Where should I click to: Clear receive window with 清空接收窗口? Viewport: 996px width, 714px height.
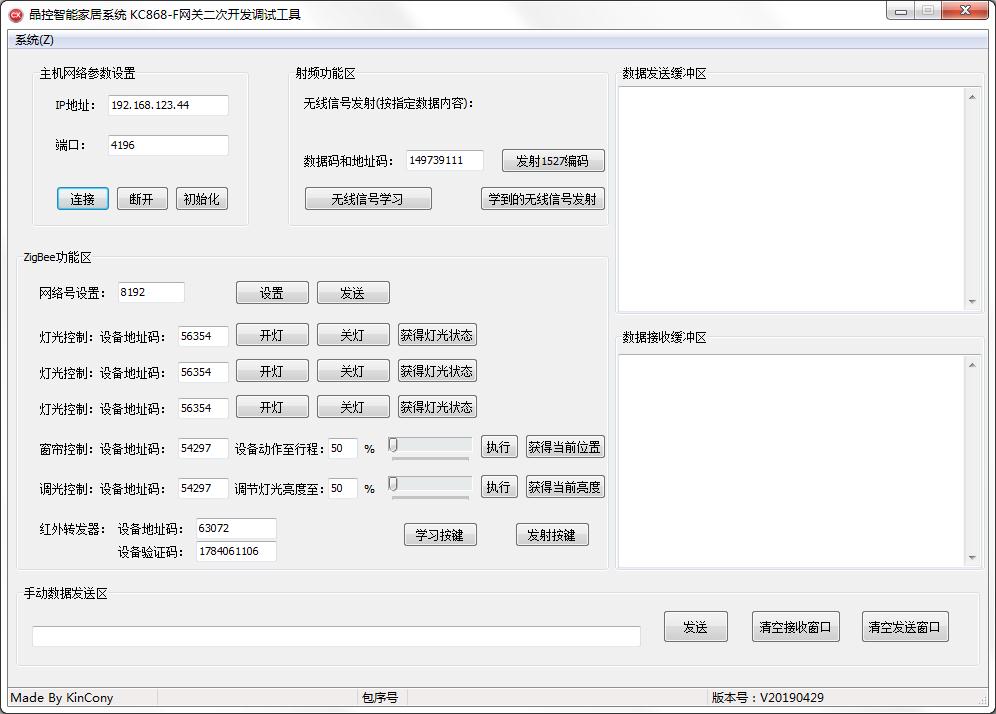[x=795, y=627]
